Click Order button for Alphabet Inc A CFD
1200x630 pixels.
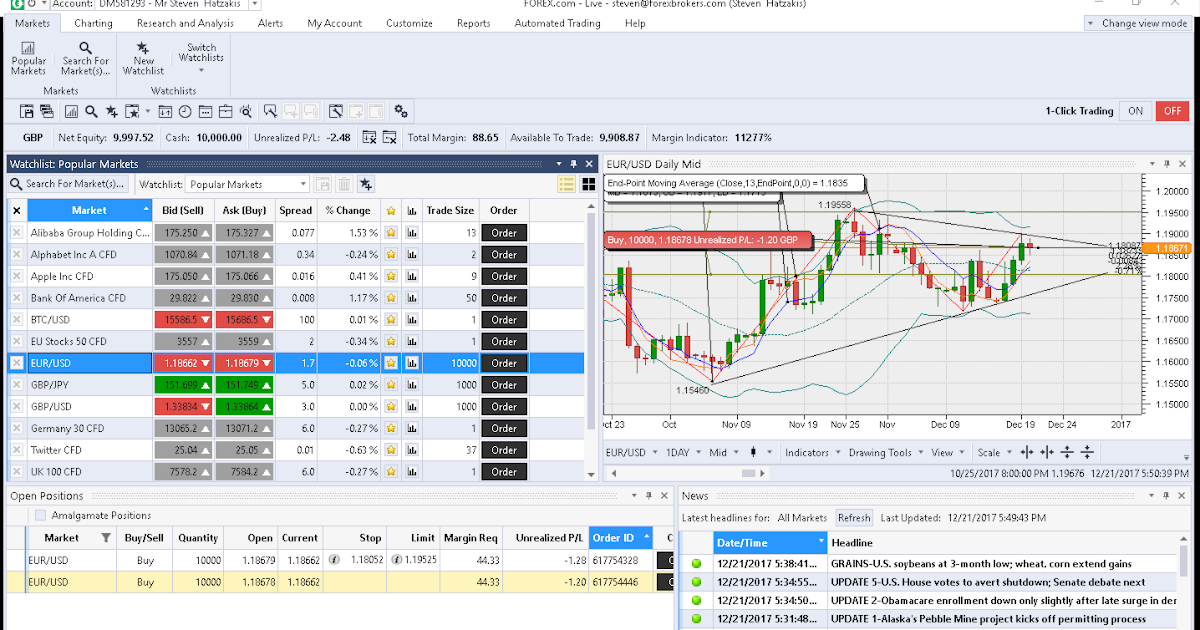tap(504, 254)
